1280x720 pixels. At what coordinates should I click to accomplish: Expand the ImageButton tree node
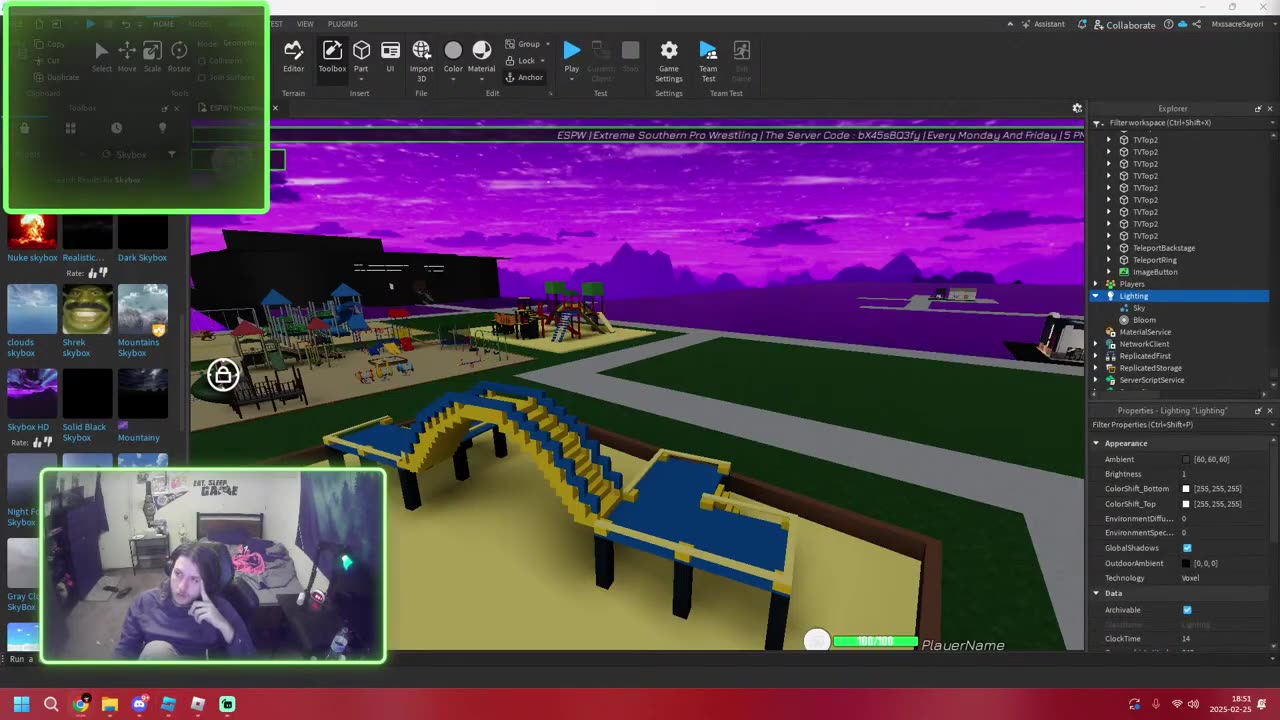tap(1109, 272)
